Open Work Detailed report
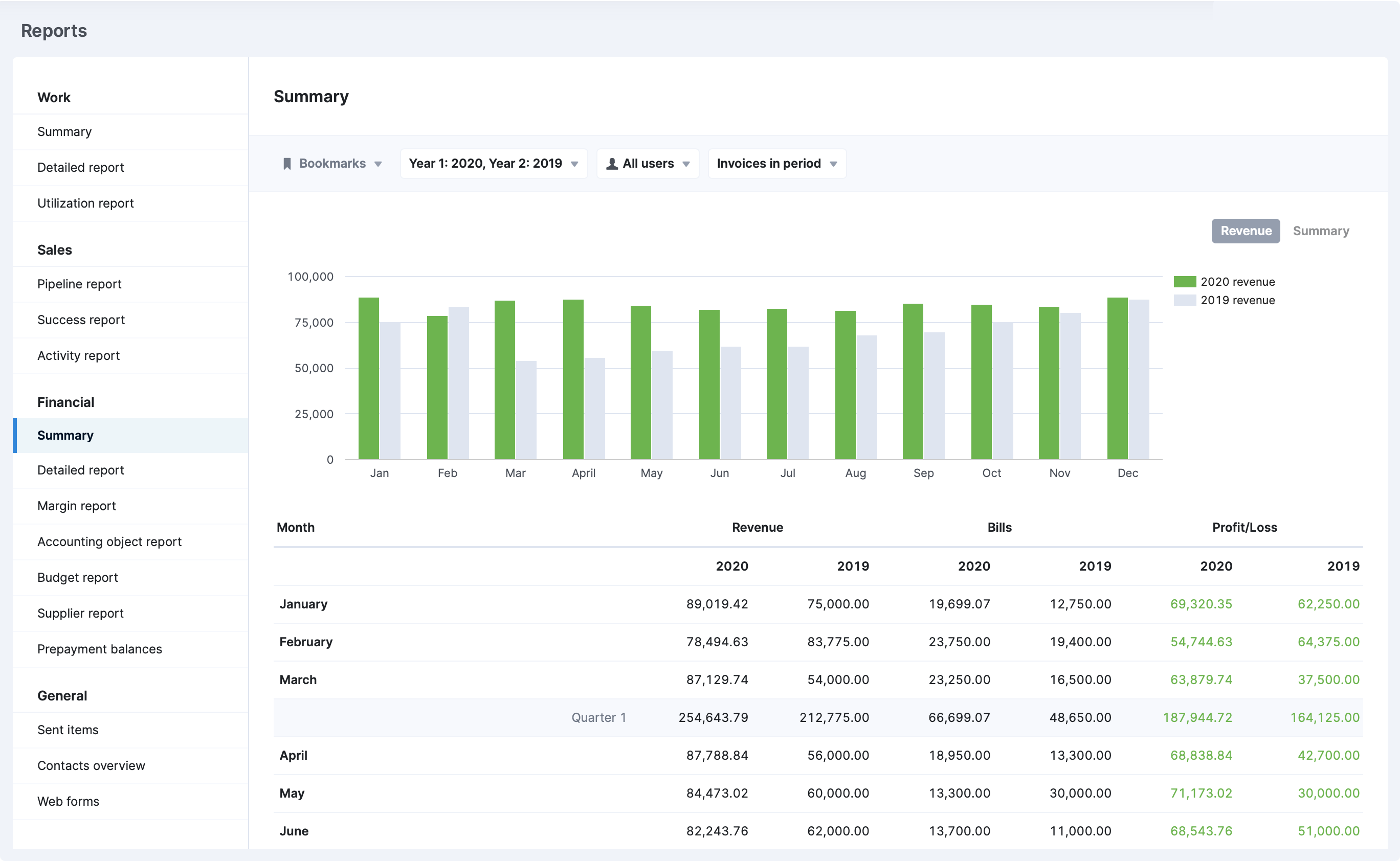 point(130,168)
